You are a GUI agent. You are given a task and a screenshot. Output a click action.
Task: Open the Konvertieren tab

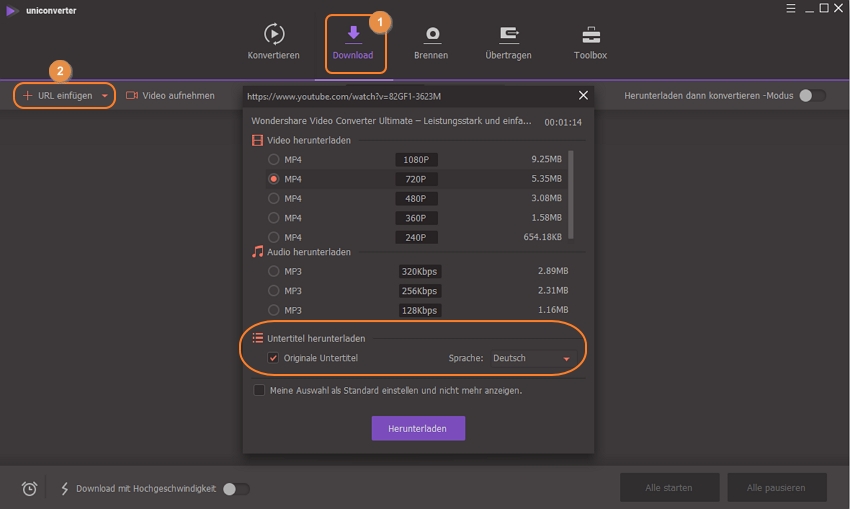[x=273, y=42]
